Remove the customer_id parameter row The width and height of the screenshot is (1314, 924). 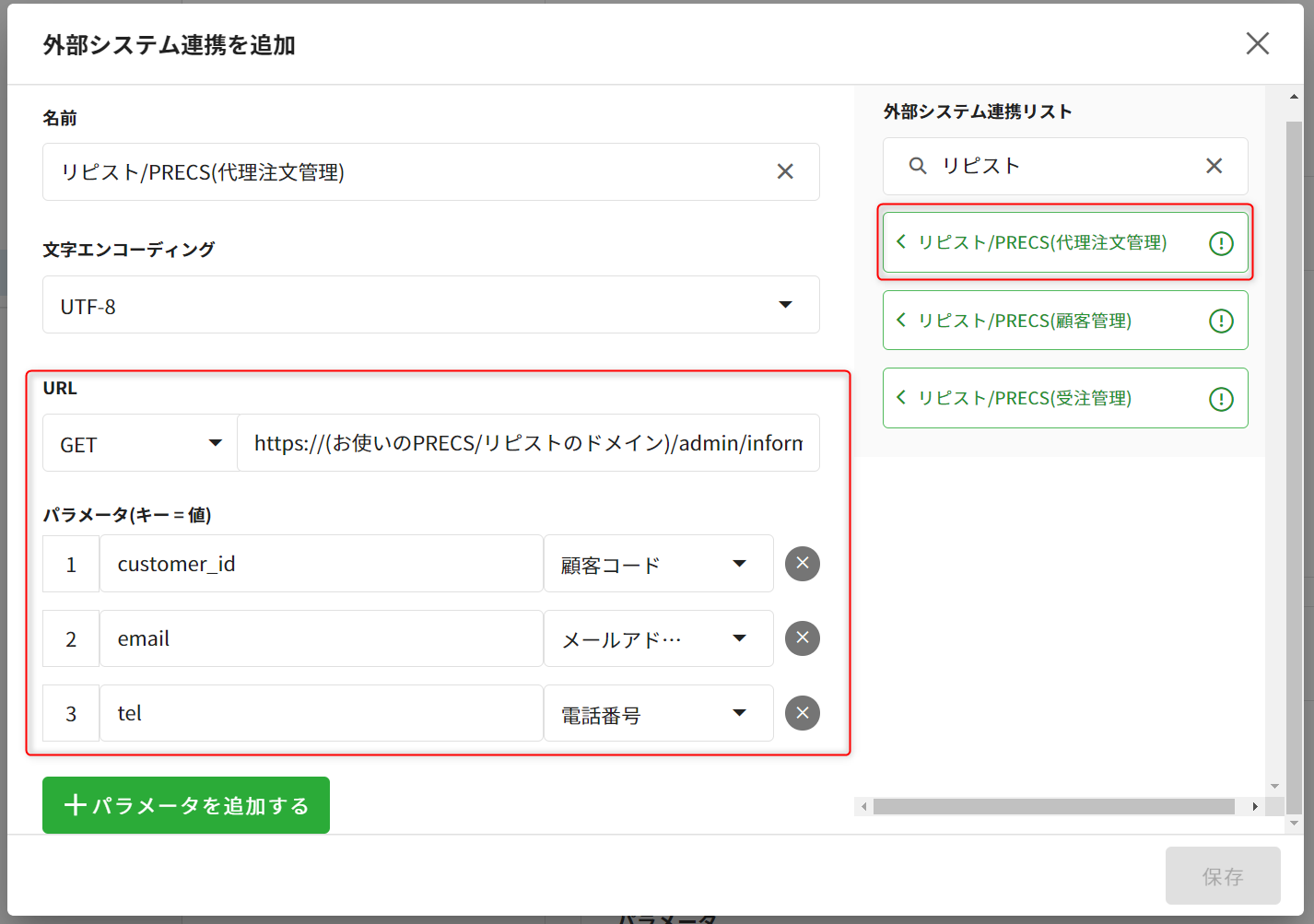point(802,564)
